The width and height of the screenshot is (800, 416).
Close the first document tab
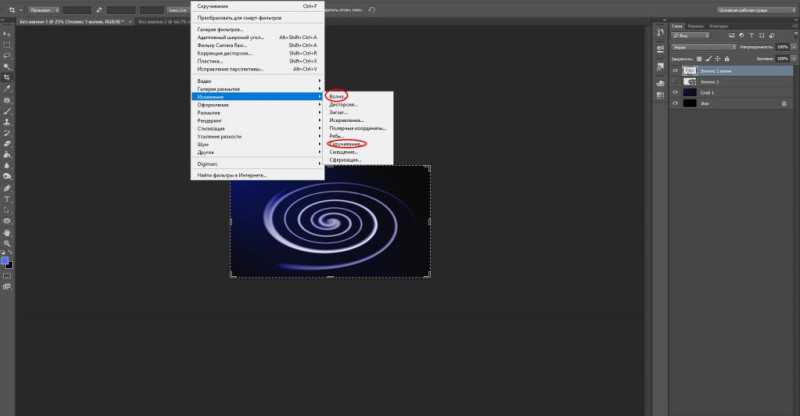[x=130, y=22]
